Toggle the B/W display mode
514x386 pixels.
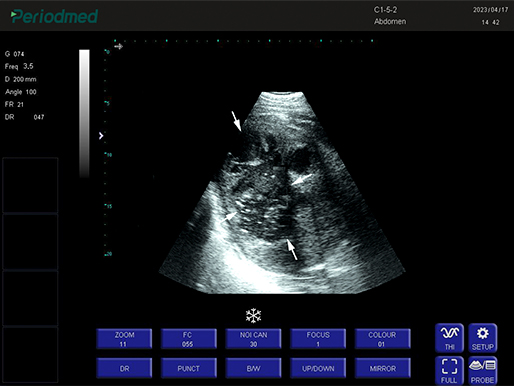point(253,368)
